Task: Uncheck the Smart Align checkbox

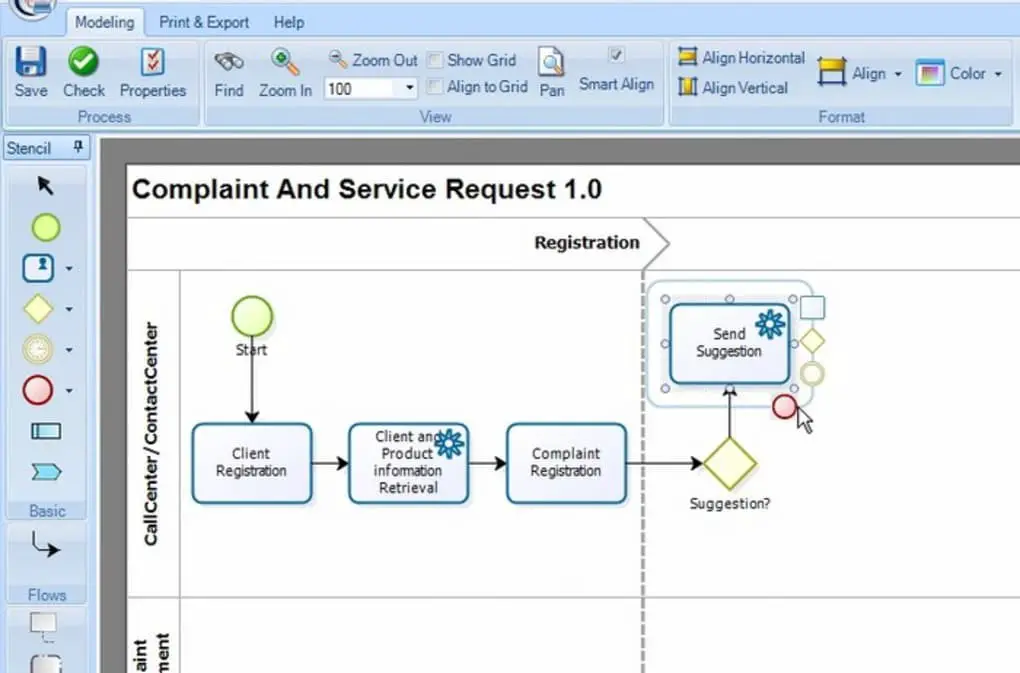Action: point(617,55)
